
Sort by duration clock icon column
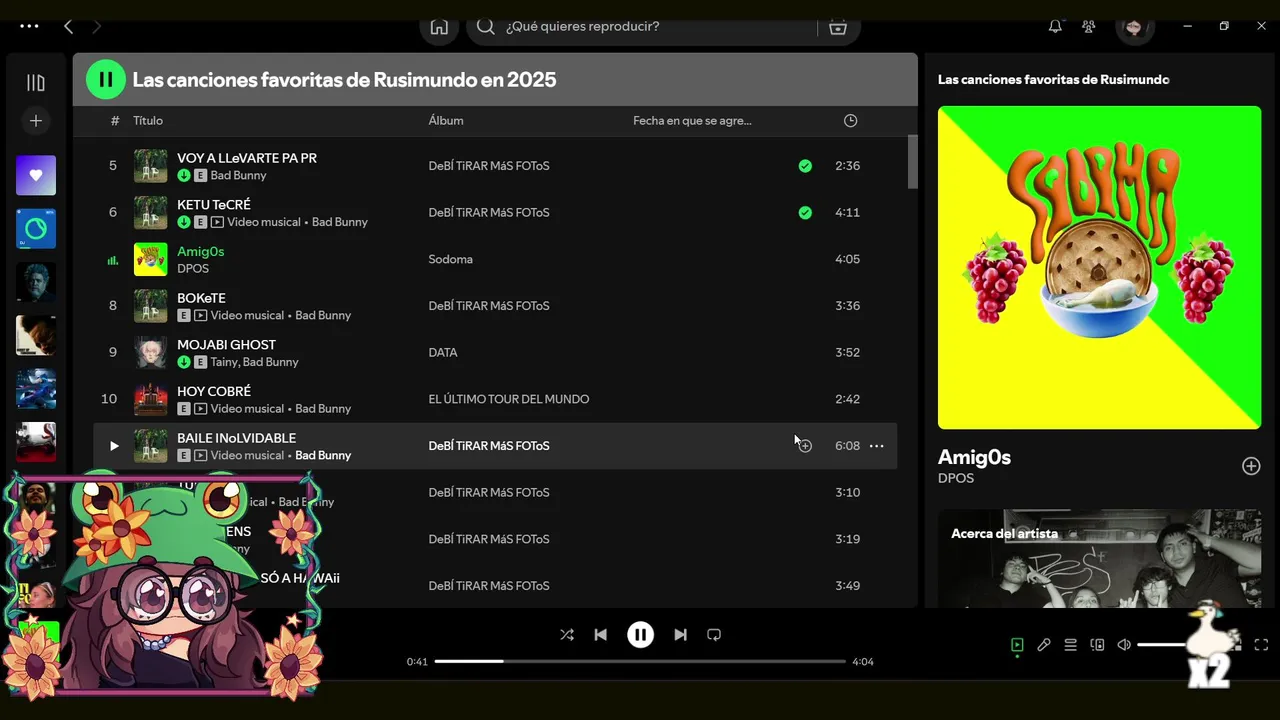[850, 121]
